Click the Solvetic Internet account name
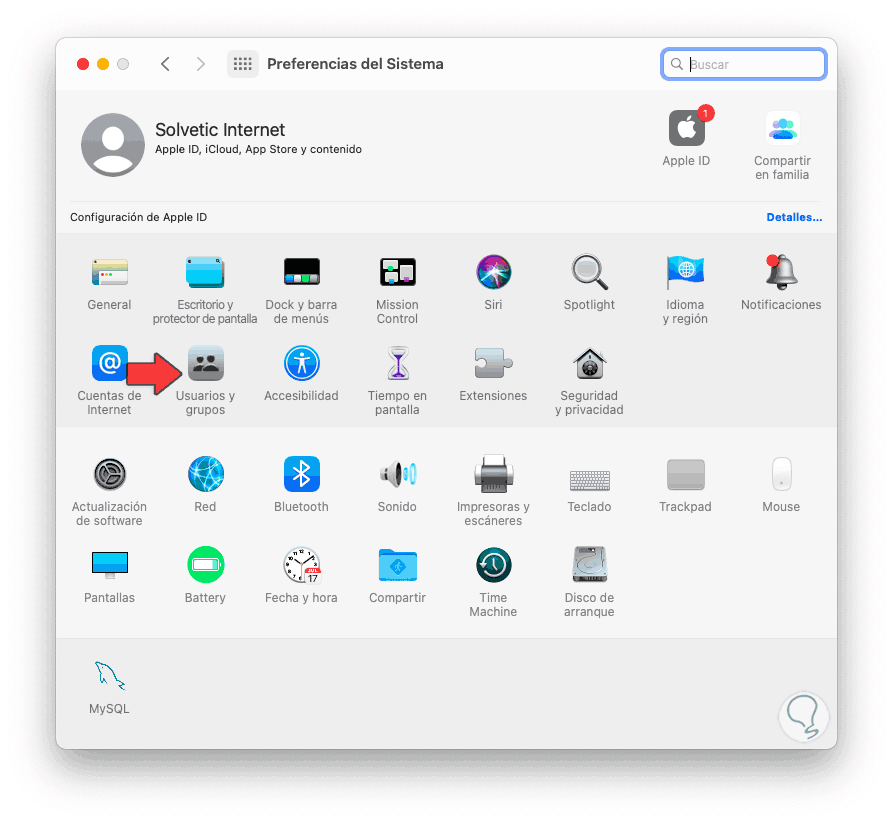The width and height of the screenshot is (893, 823). click(220, 130)
